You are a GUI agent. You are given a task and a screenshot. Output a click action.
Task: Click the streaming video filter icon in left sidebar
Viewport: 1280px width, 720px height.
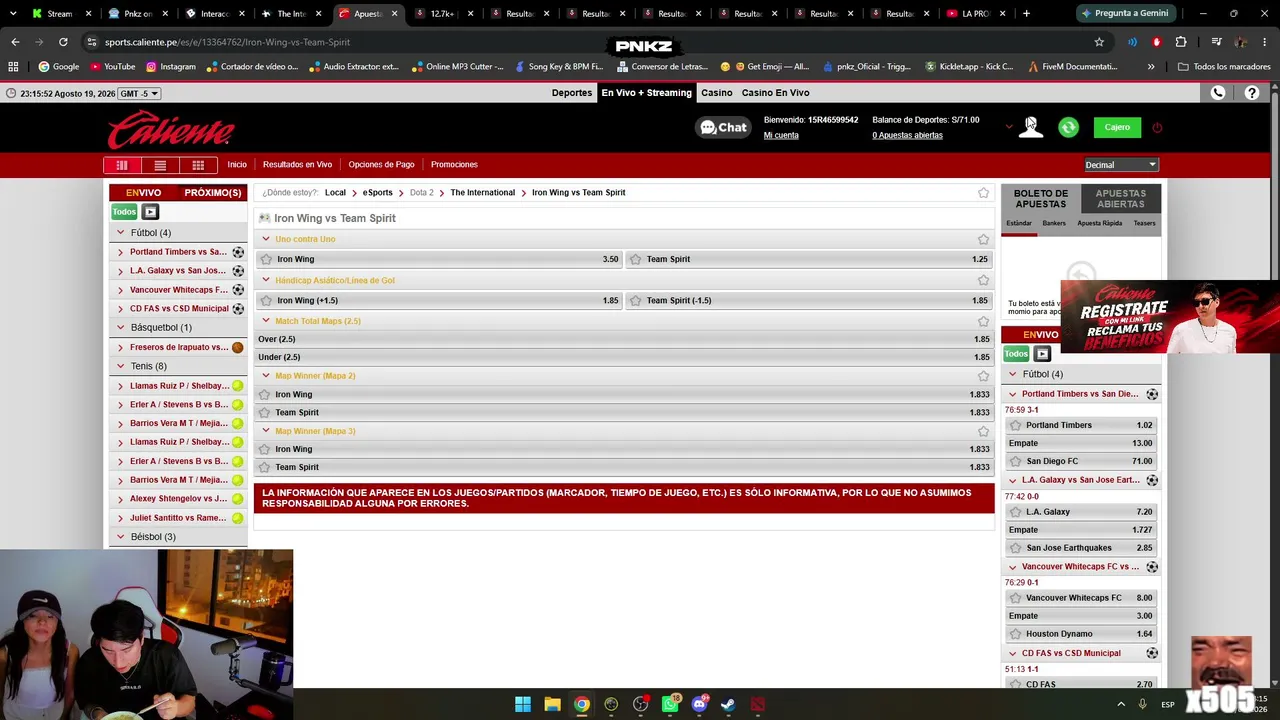pos(150,212)
